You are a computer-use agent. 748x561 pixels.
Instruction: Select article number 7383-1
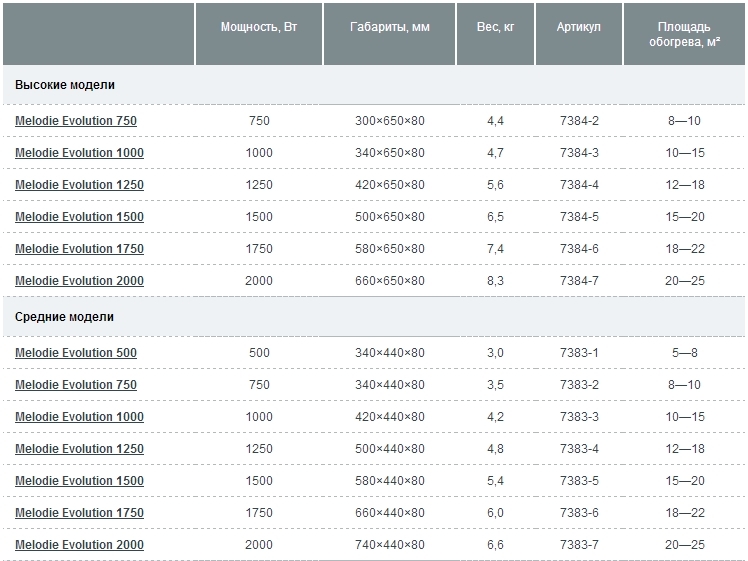tap(579, 353)
